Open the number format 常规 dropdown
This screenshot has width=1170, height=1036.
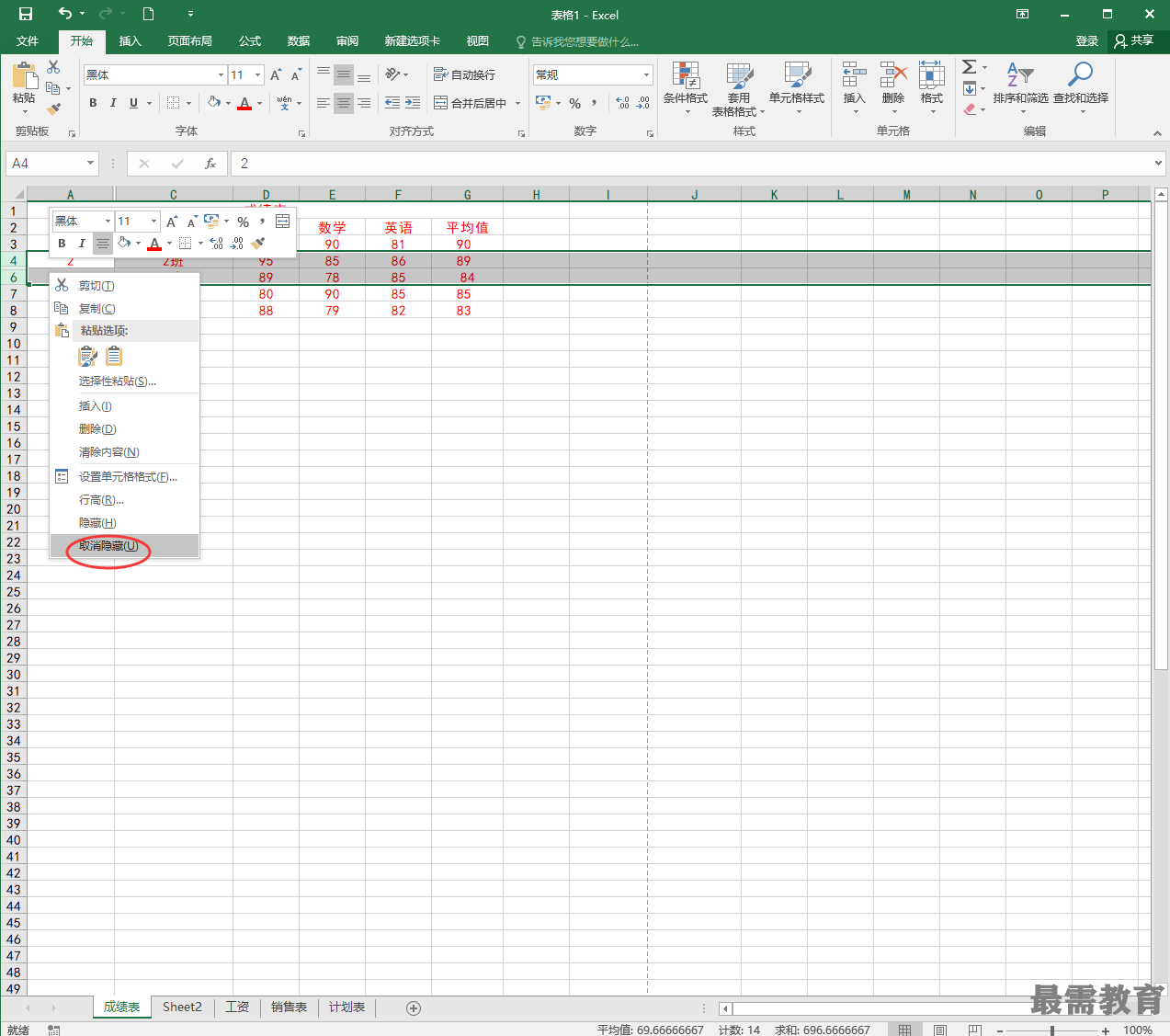click(x=646, y=75)
